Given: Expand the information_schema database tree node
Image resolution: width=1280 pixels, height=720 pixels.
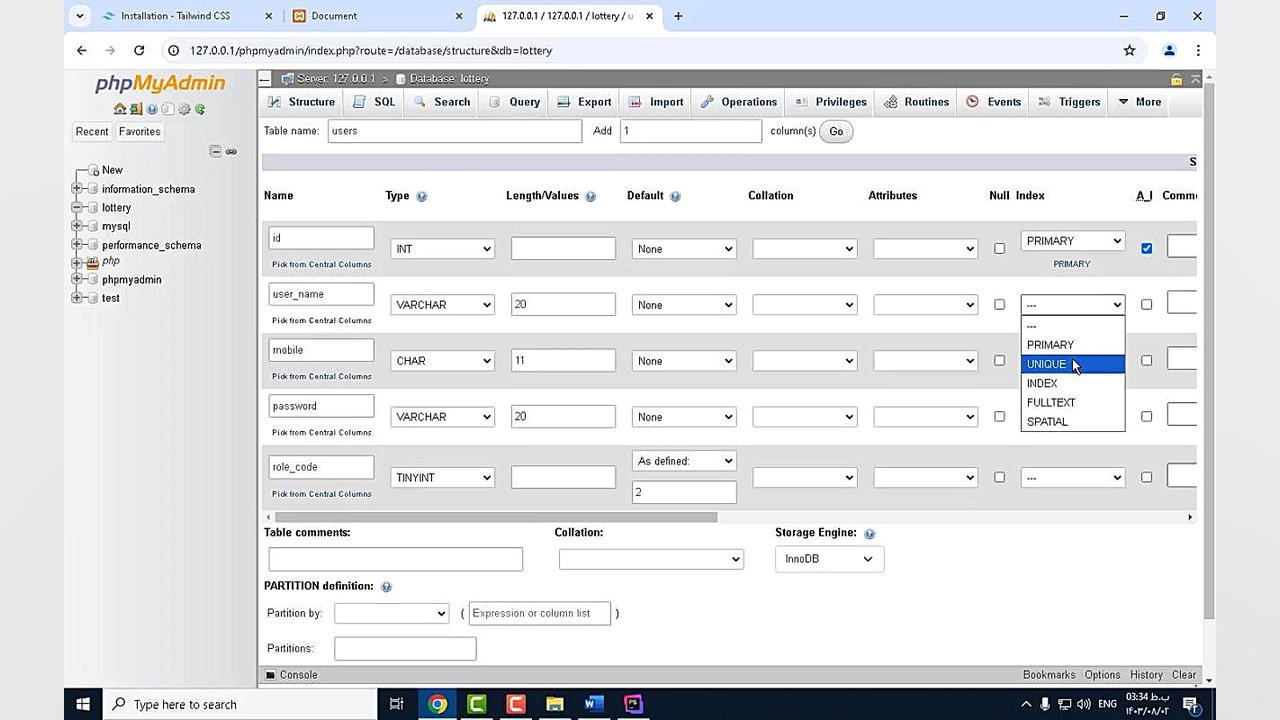Looking at the screenshot, I should click(77, 189).
